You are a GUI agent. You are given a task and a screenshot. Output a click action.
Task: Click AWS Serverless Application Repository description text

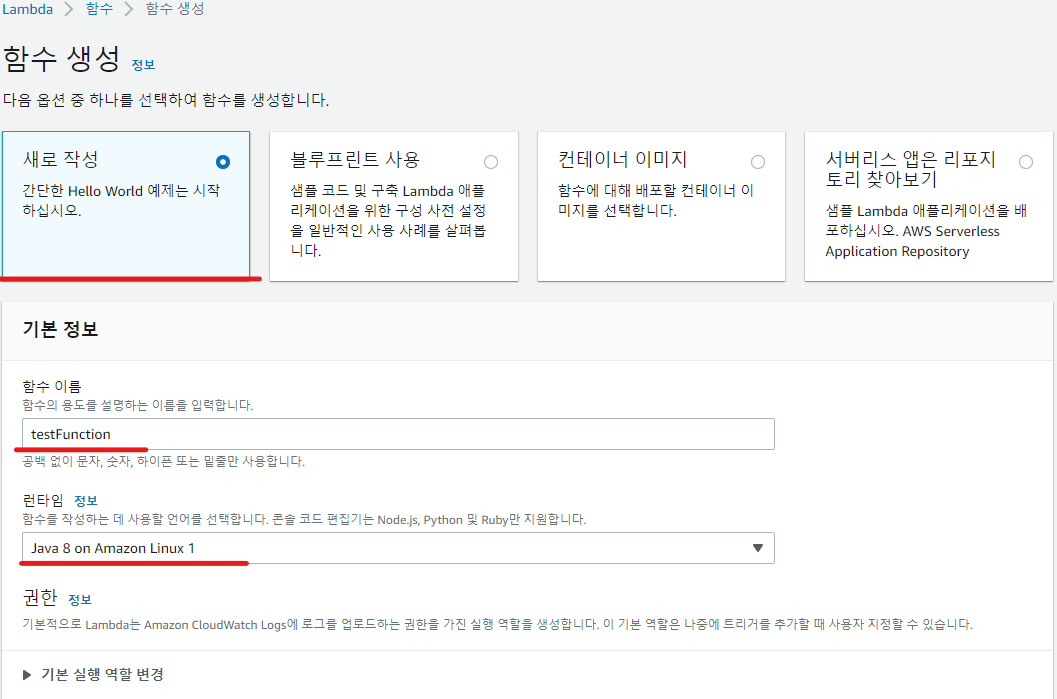[926, 231]
